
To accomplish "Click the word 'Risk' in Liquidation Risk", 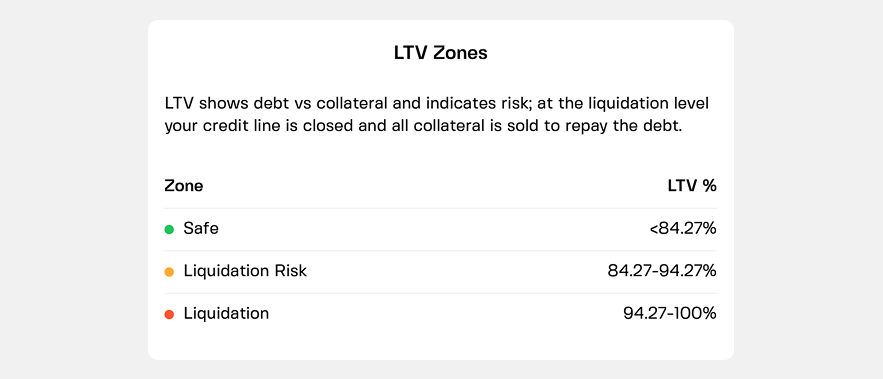I will 291,271.
